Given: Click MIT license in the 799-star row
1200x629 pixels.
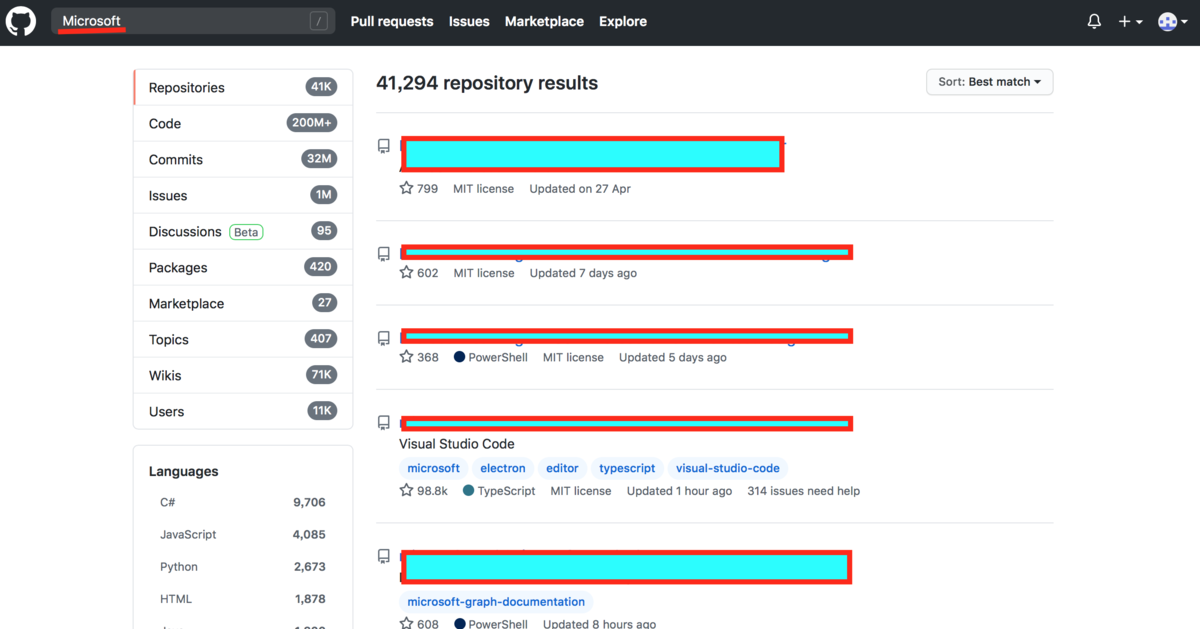Looking at the screenshot, I should click(484, 188).
